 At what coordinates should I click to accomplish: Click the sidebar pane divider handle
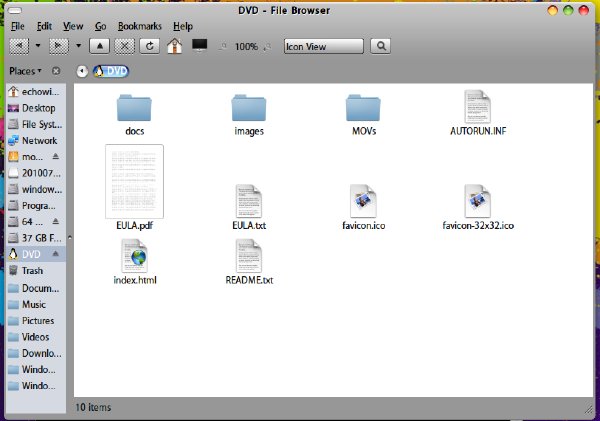[70, 238]
